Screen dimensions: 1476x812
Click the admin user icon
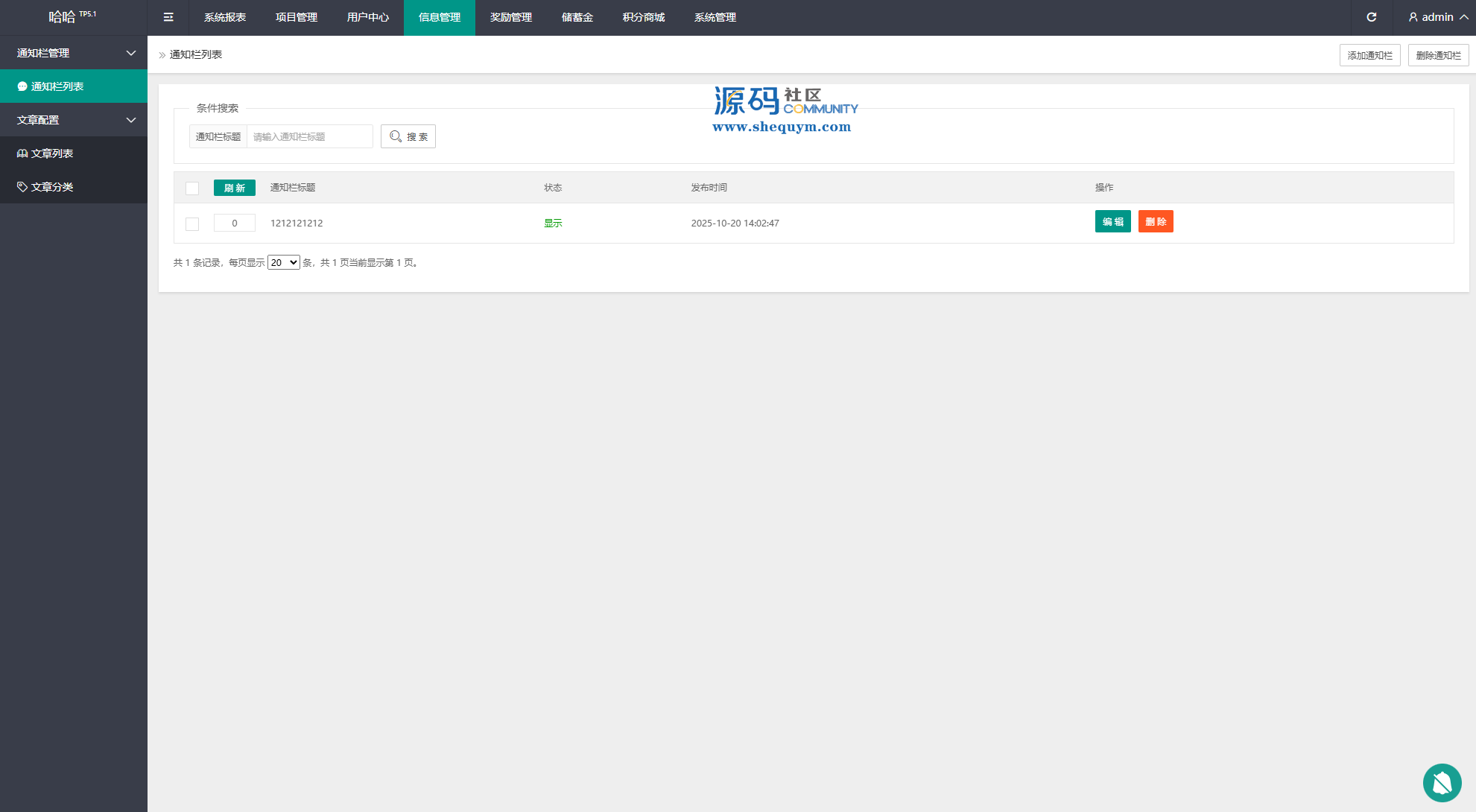coord(1413,17)
